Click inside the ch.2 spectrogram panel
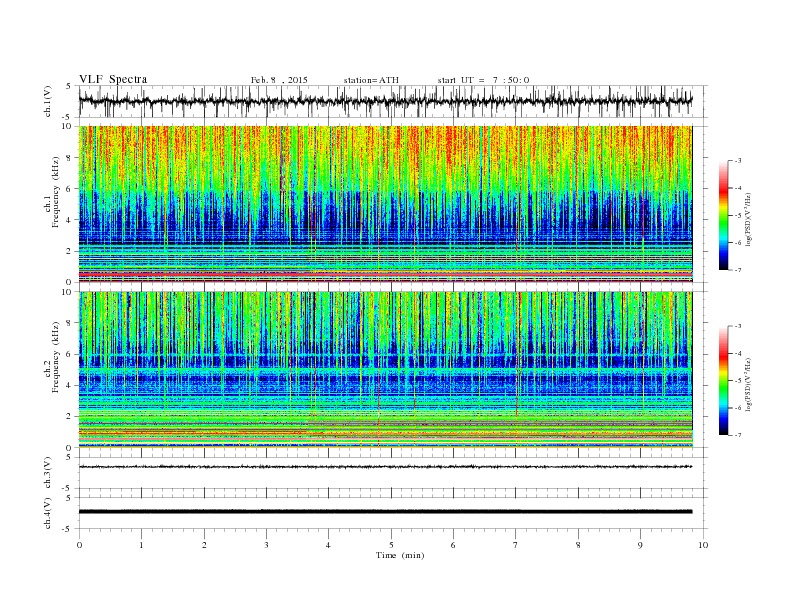This screenshot has width=792, height=612. pos(385,370)
